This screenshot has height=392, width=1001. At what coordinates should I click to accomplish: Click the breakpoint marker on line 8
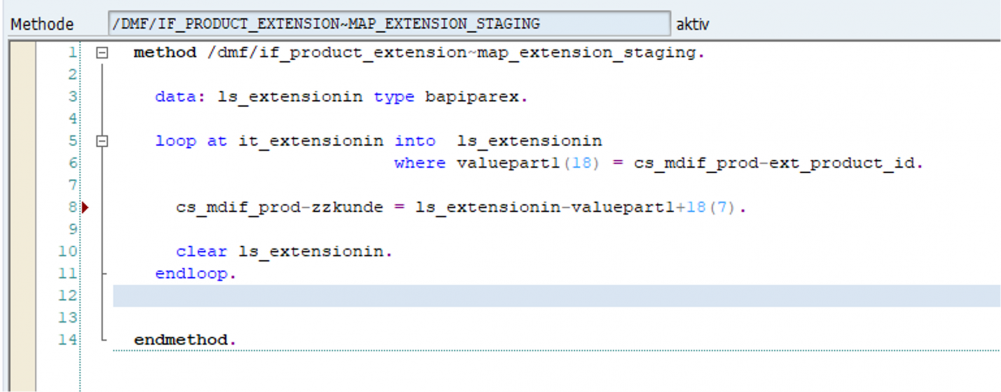pos(86,207)
